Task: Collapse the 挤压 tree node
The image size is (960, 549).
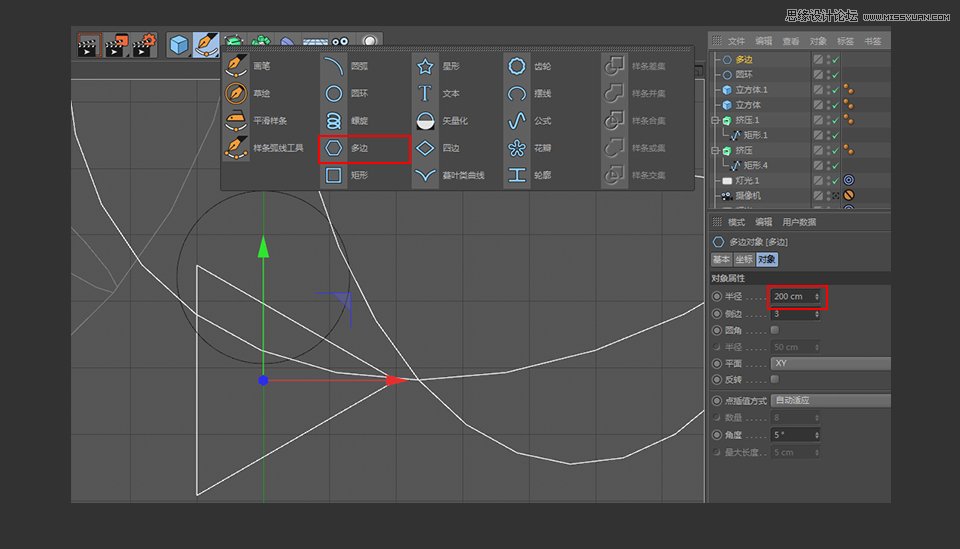Action: (x=715, y=151)
